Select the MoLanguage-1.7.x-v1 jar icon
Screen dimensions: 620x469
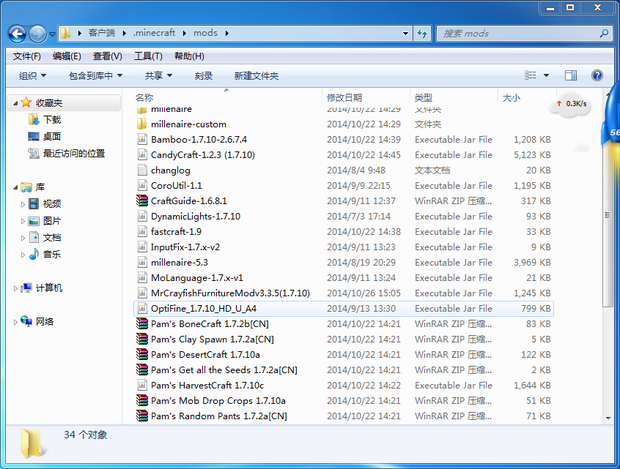pos(142,278)
